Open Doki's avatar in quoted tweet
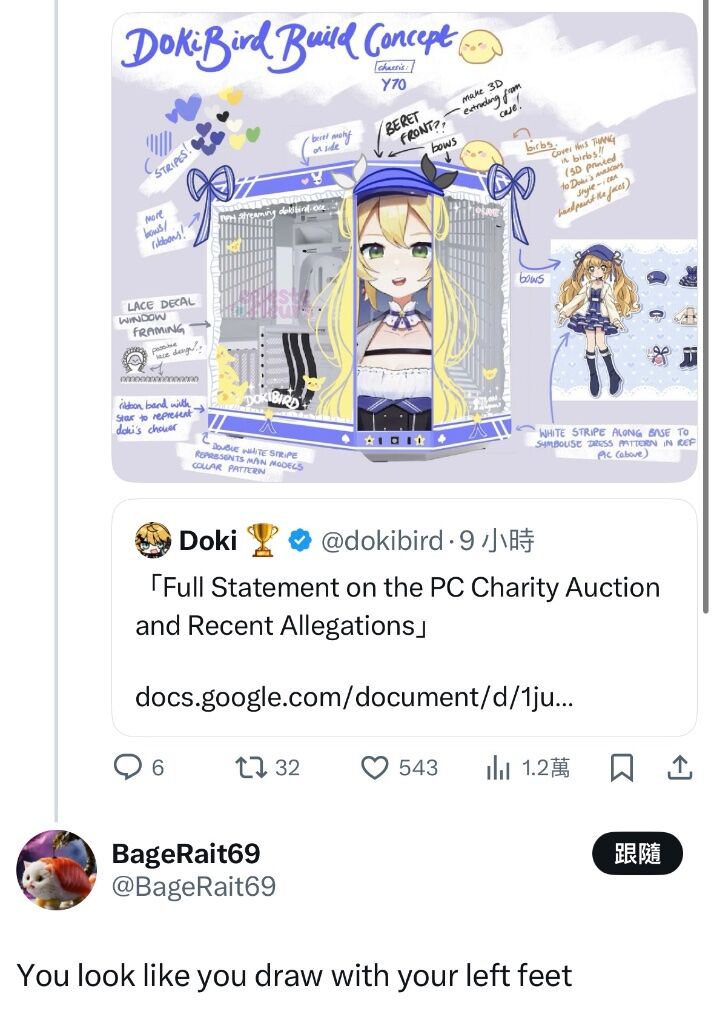The image size is (714, 1023). (153, 540)
